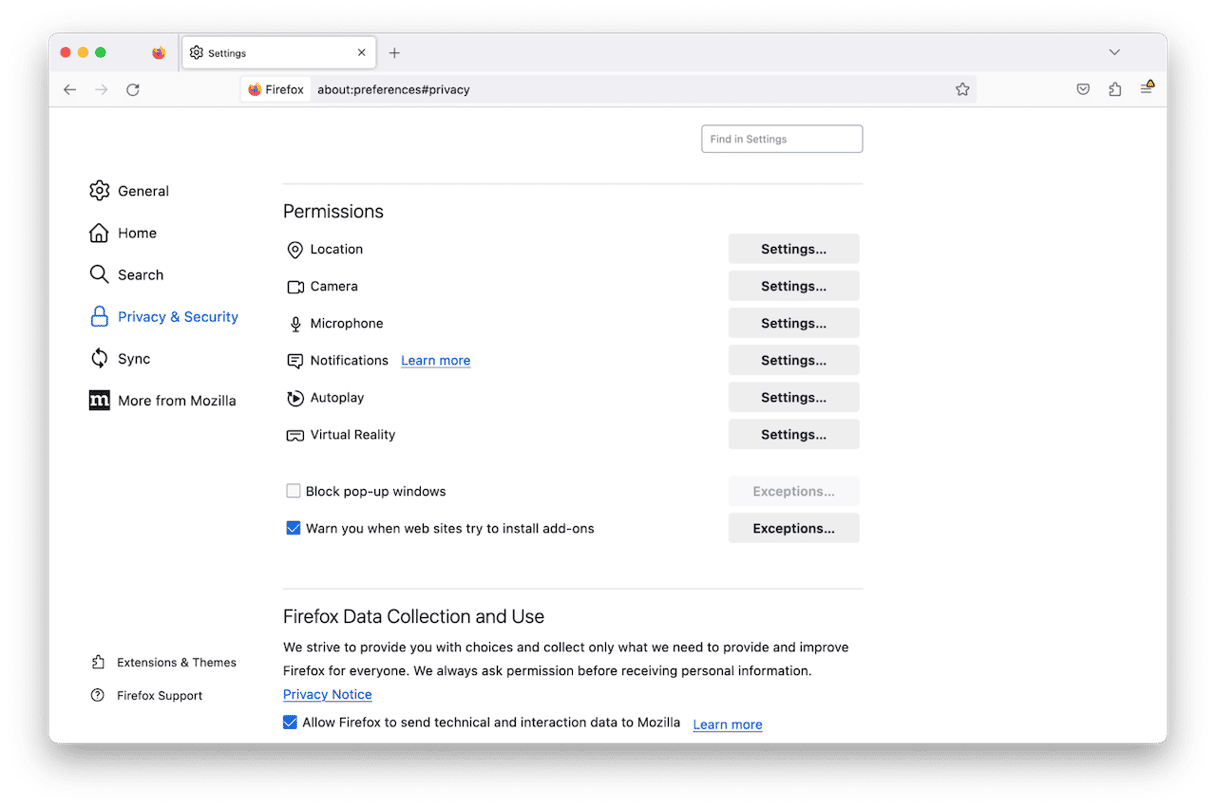Open Exceptions for add-on install warnings
The width and height of the screenshot is (1216, 808).
coord(793,528)
